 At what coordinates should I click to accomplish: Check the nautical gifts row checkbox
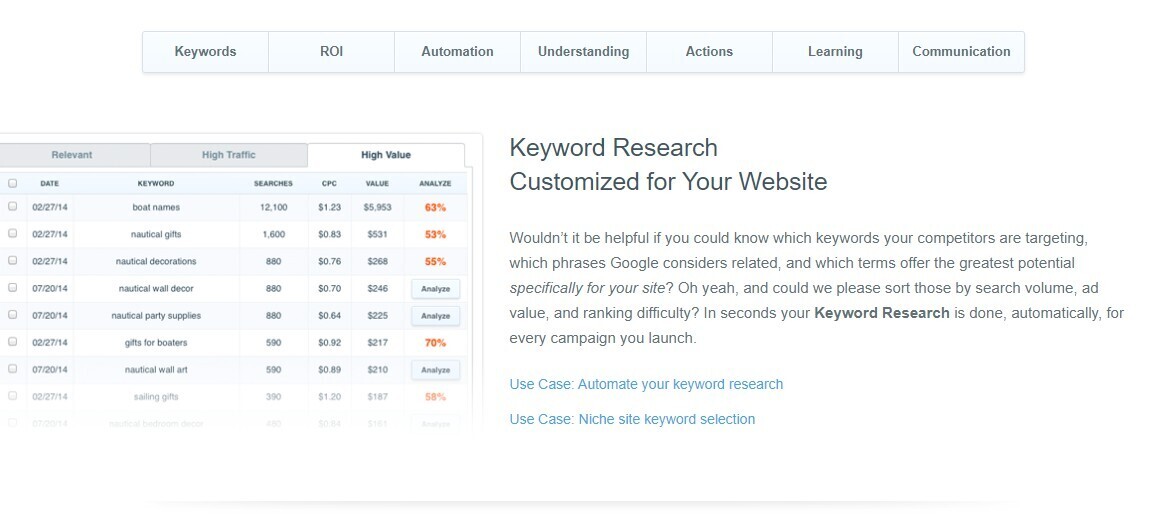[x=13, y=234]
